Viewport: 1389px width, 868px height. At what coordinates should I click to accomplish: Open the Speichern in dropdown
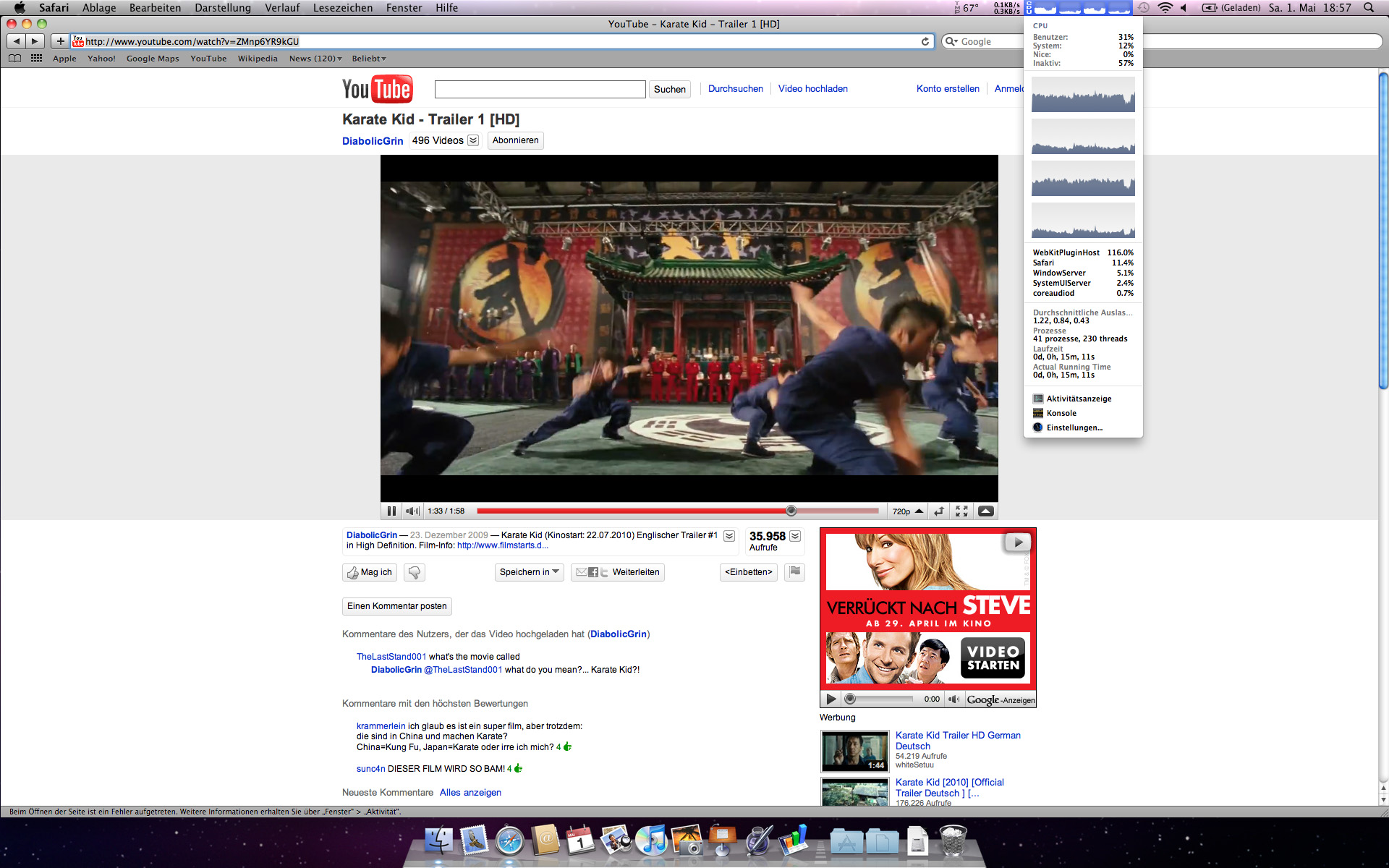coord(530,572)
